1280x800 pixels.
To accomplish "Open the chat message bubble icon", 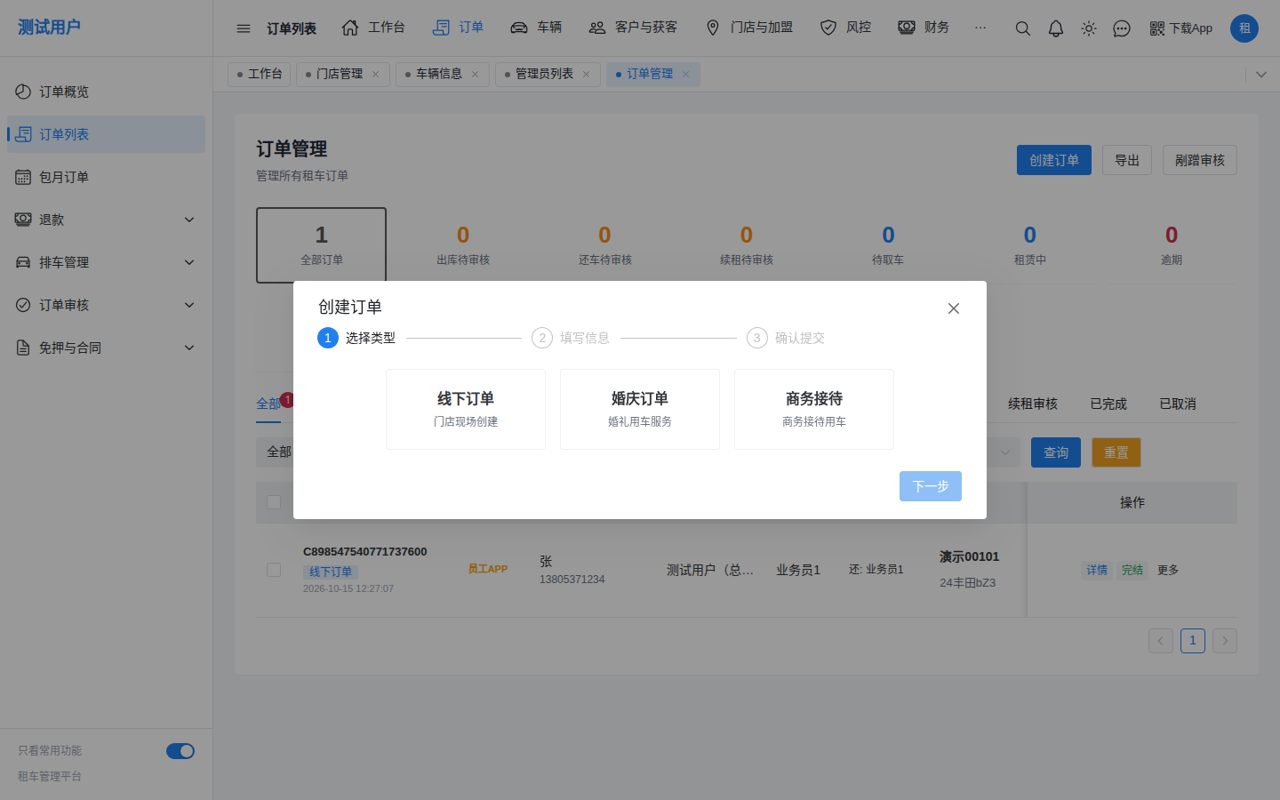I will 1122,28.
